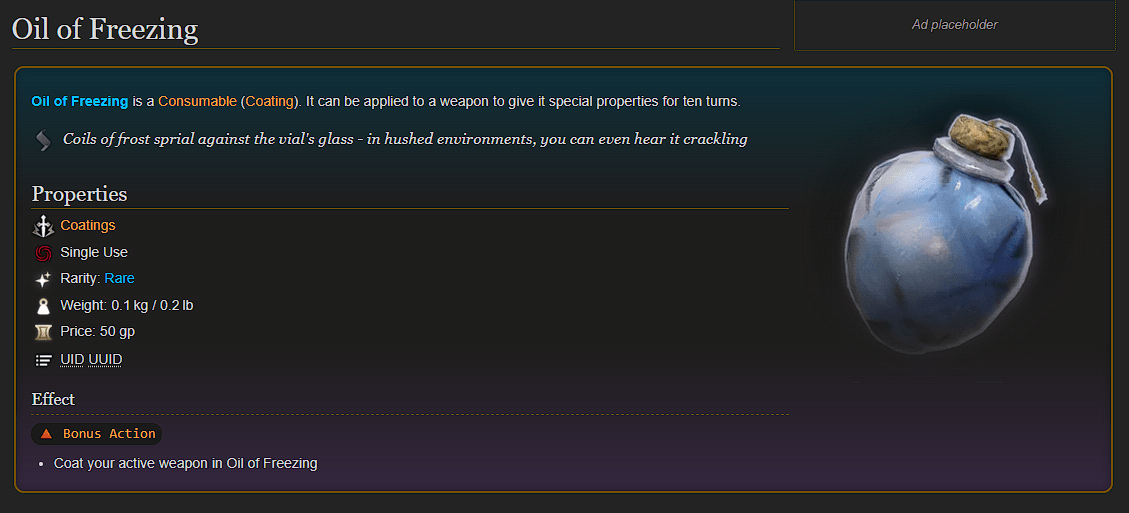This screenshot has height=513, width=1129.
Task: Follow the orange Coatings property link
Action: pos(88,226)
